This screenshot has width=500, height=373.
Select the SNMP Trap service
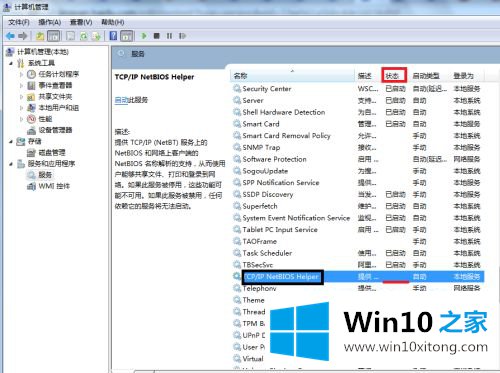click(x=358, y=147)
